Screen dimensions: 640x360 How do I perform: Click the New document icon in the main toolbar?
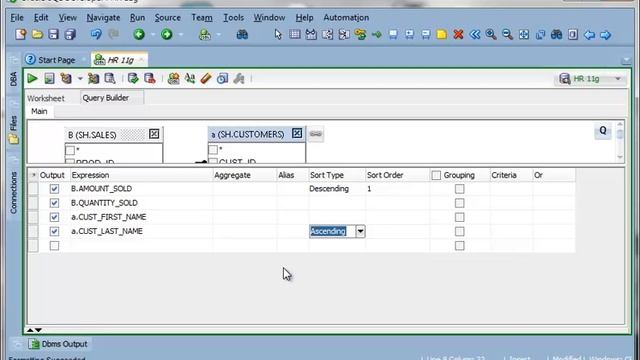[20, 34]
